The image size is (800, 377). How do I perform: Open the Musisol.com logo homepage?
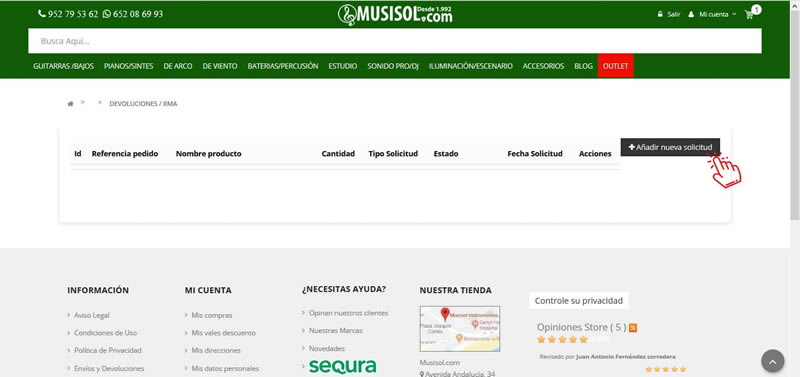point(395,15)
